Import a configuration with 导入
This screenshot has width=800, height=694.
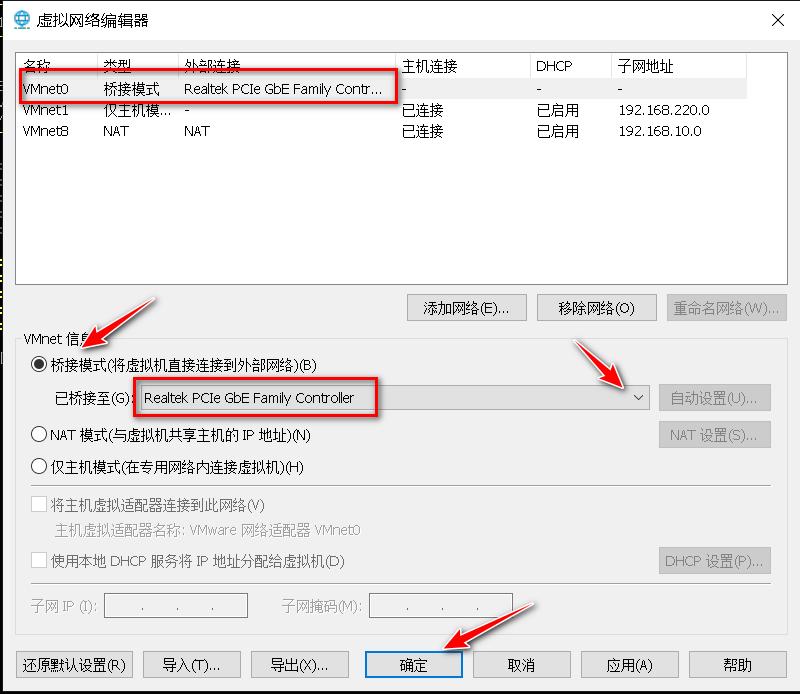click(x=191, y=664)
